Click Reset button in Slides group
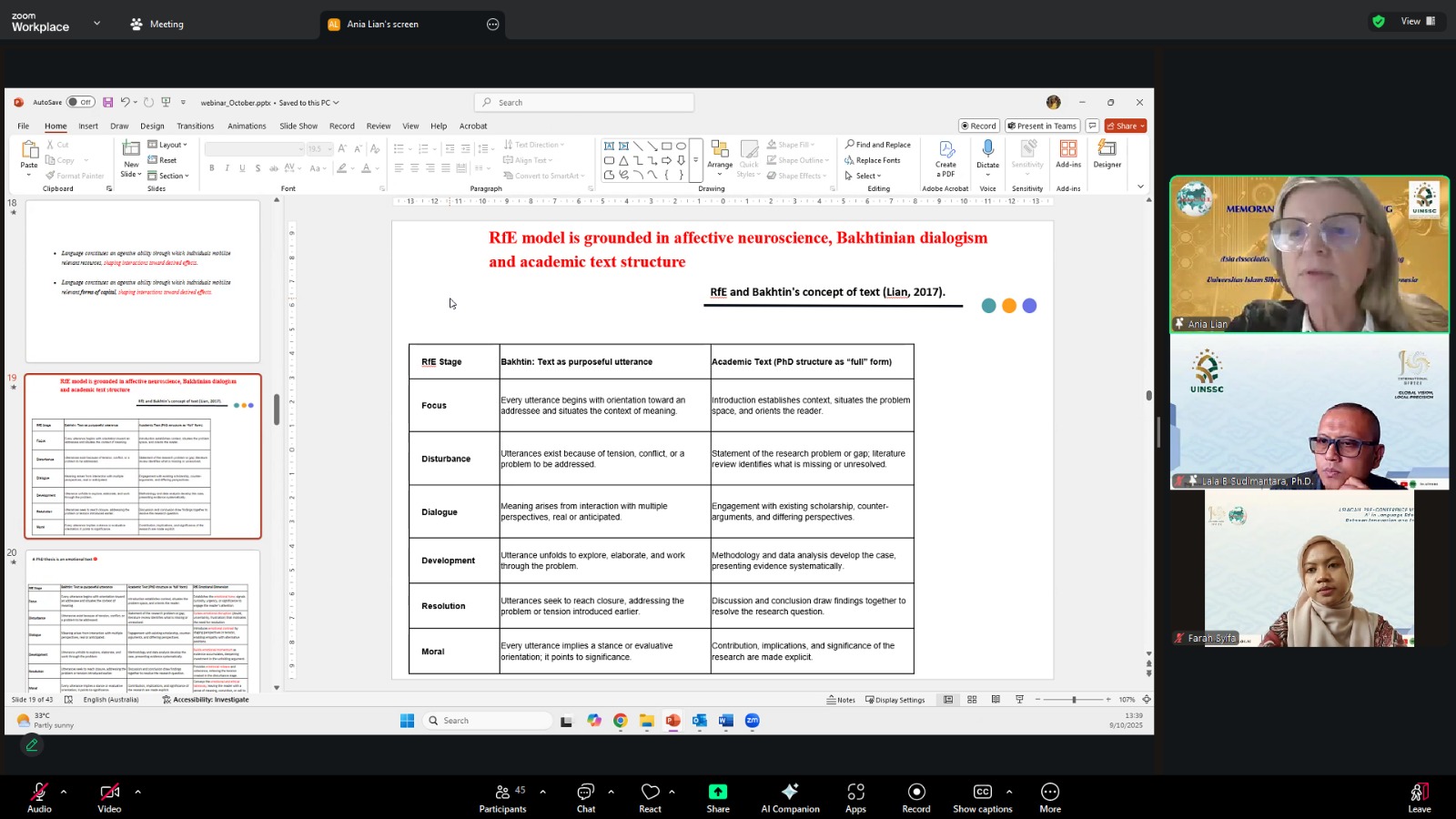Viewport: 1456px width, 819px height. 163,160
